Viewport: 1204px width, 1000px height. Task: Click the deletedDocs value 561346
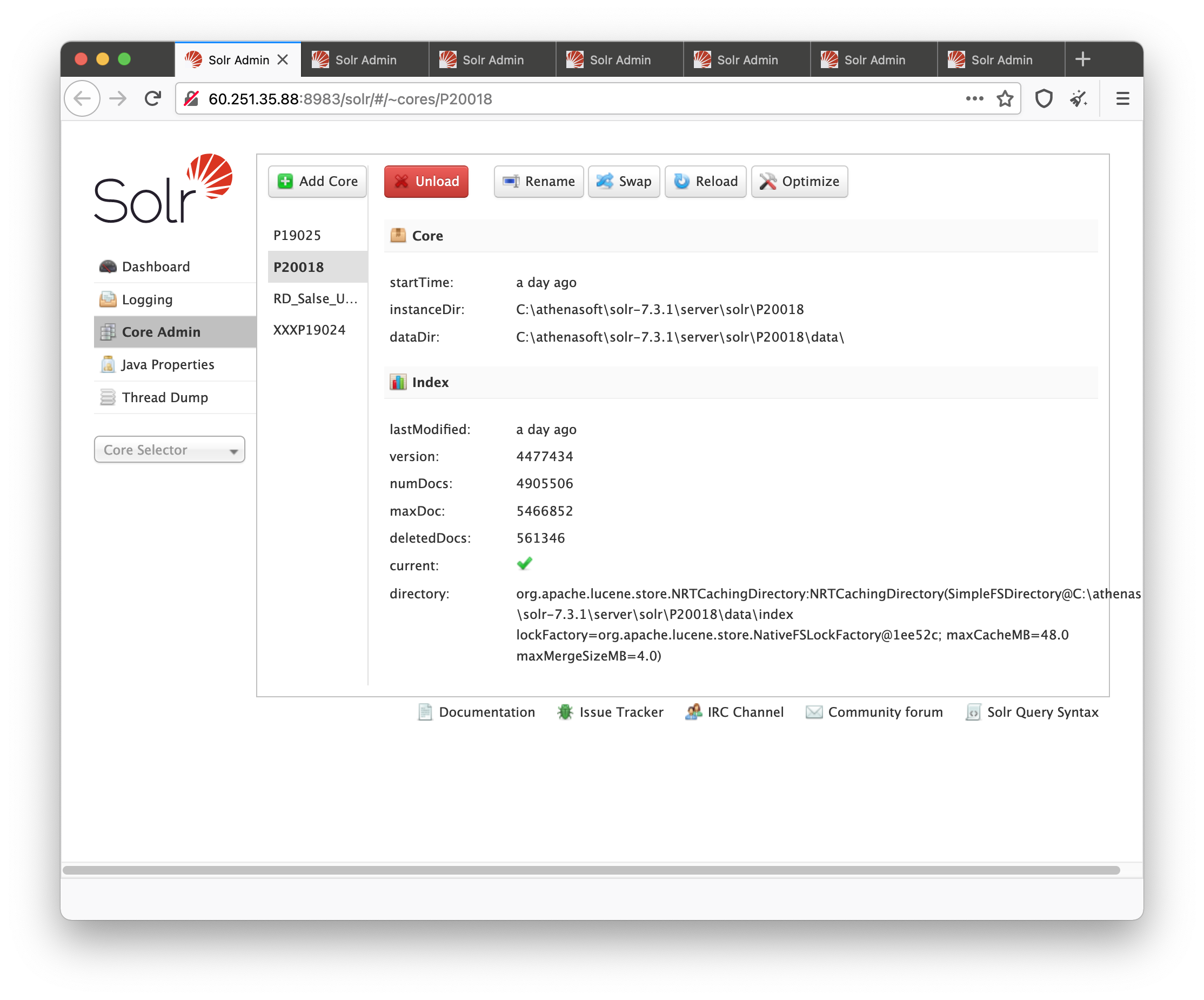click(540, 538)
